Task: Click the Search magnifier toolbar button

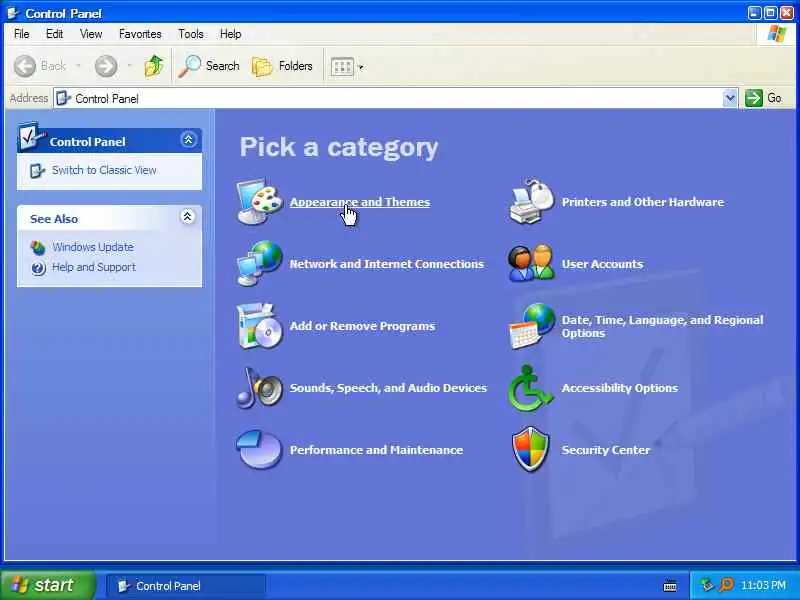Action: pyautogui.click(x=209, y=66)
